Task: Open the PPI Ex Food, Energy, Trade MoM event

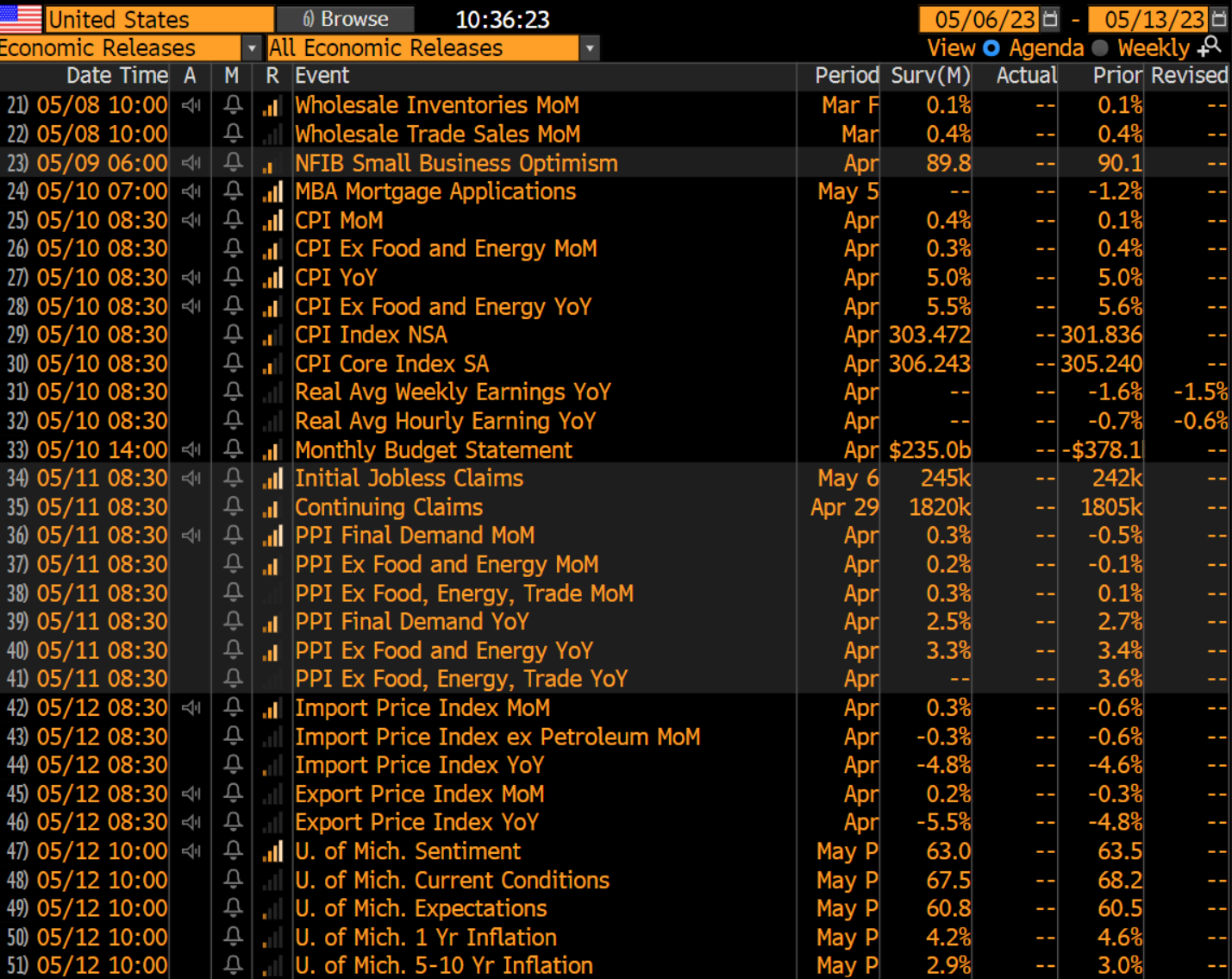Action: 464,593
